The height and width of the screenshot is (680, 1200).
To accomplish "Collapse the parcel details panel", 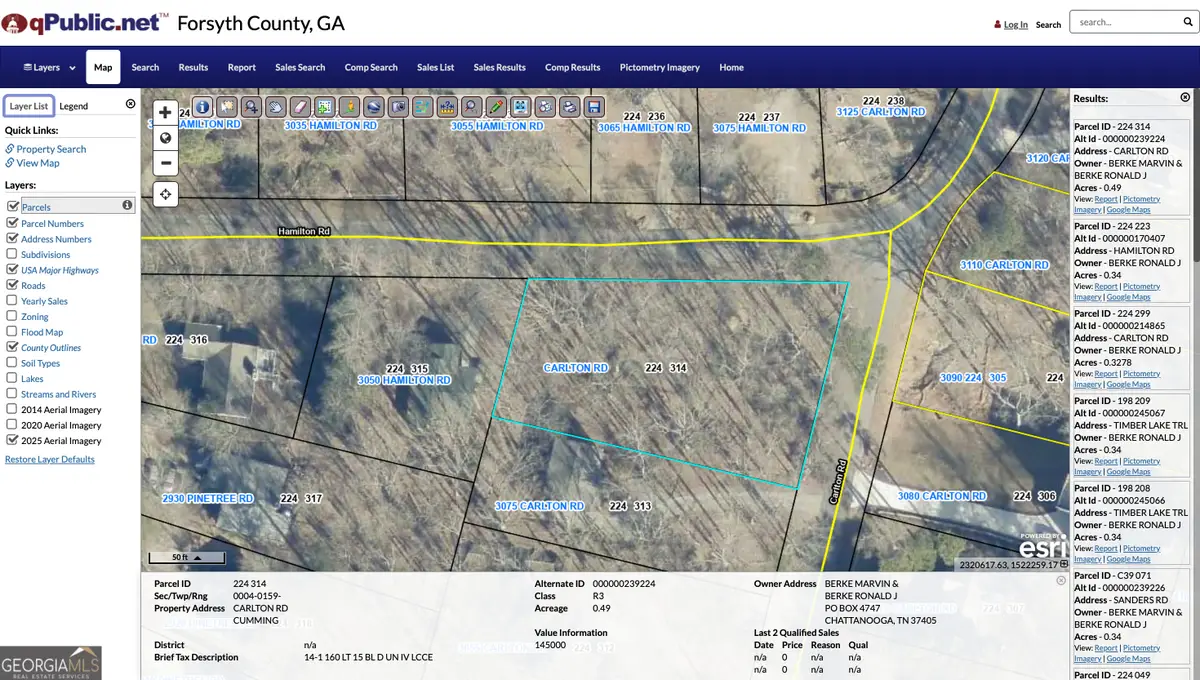I will coord(1060,580).
